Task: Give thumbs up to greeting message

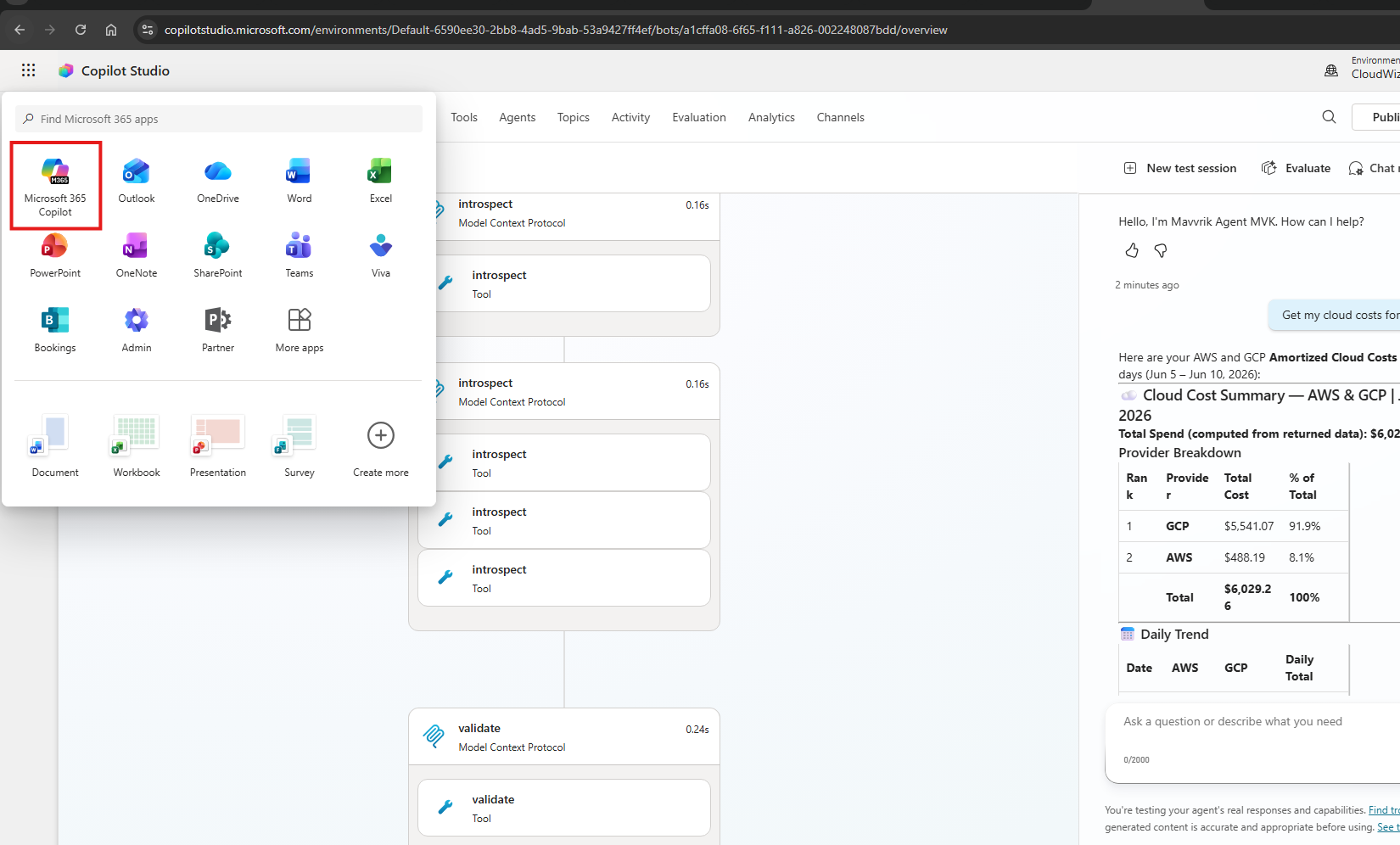Action: (x=1132, y=250)
